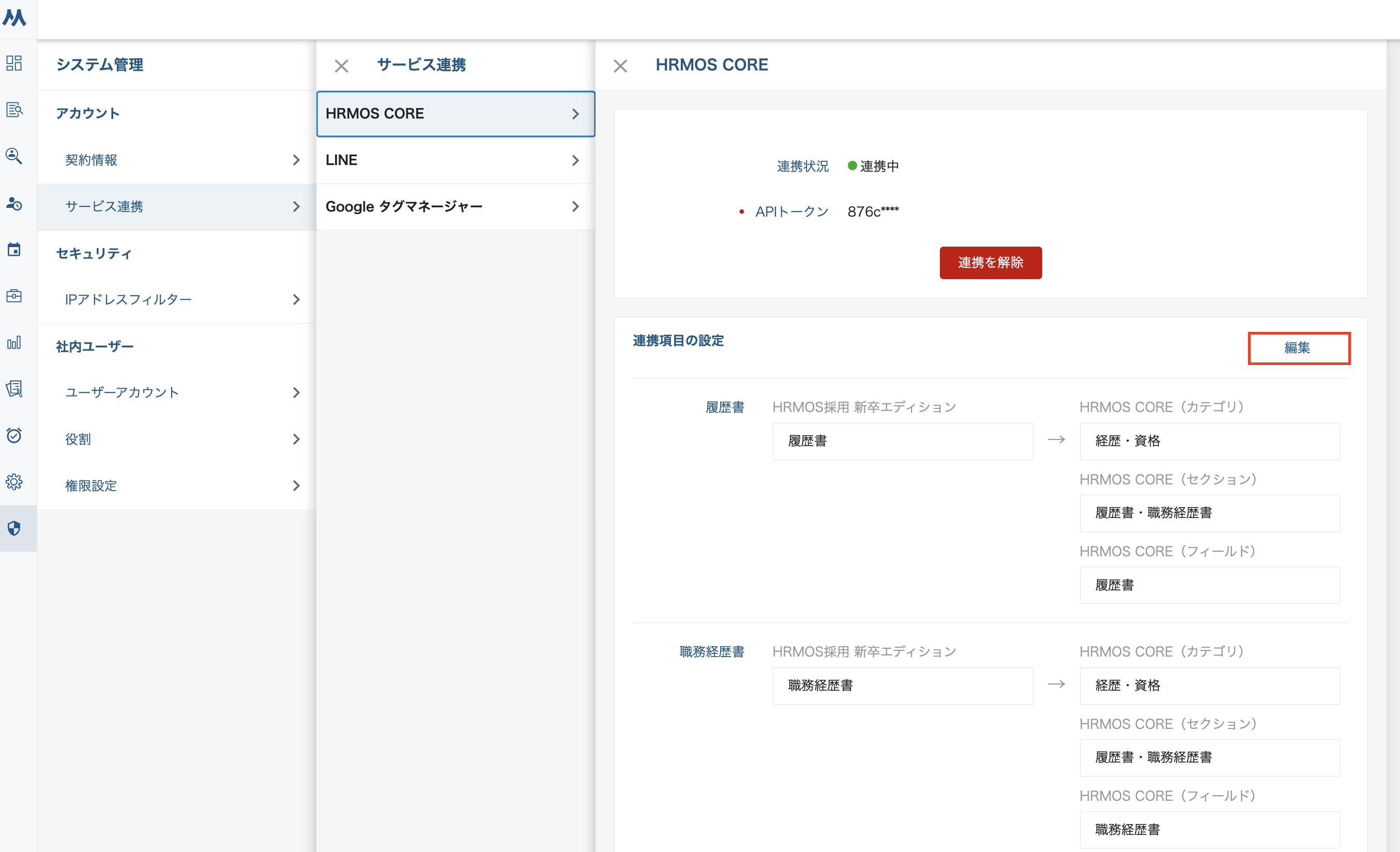Expand chevron next to ユーザーアカウント
This screenshot has width=1400, height=852.
(296, 392)
